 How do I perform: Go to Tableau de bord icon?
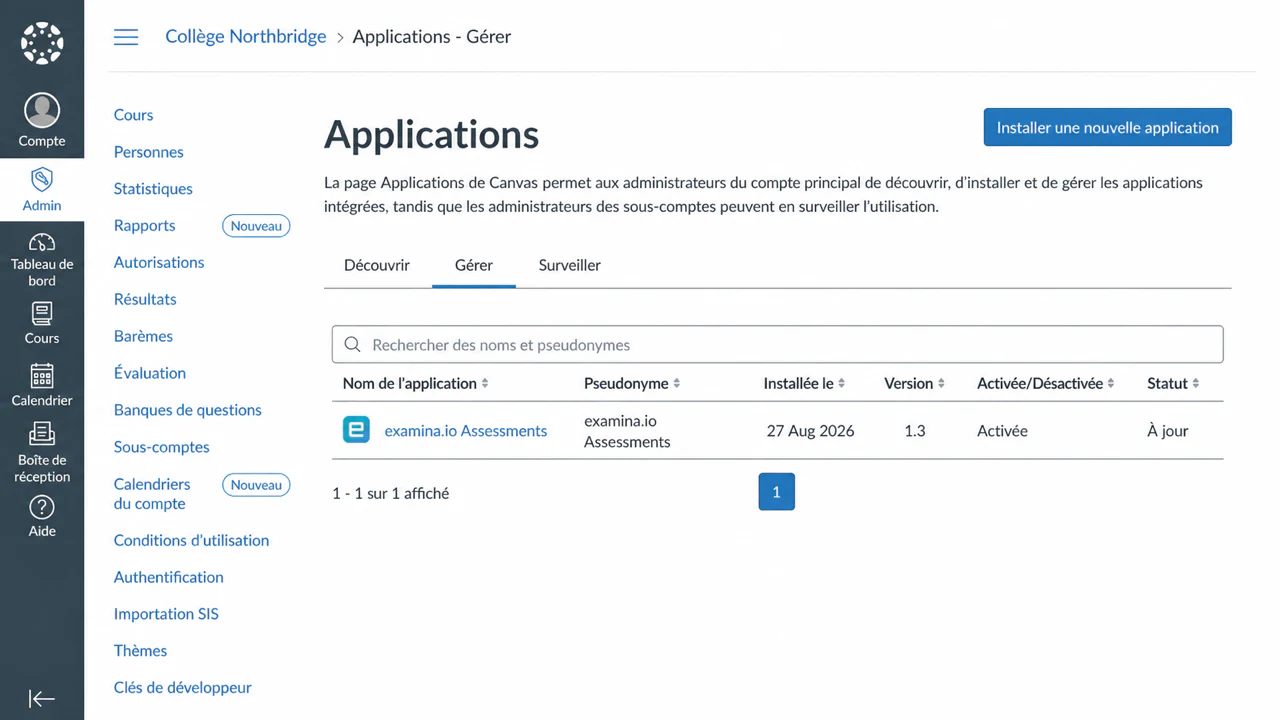tap(42, 242)
